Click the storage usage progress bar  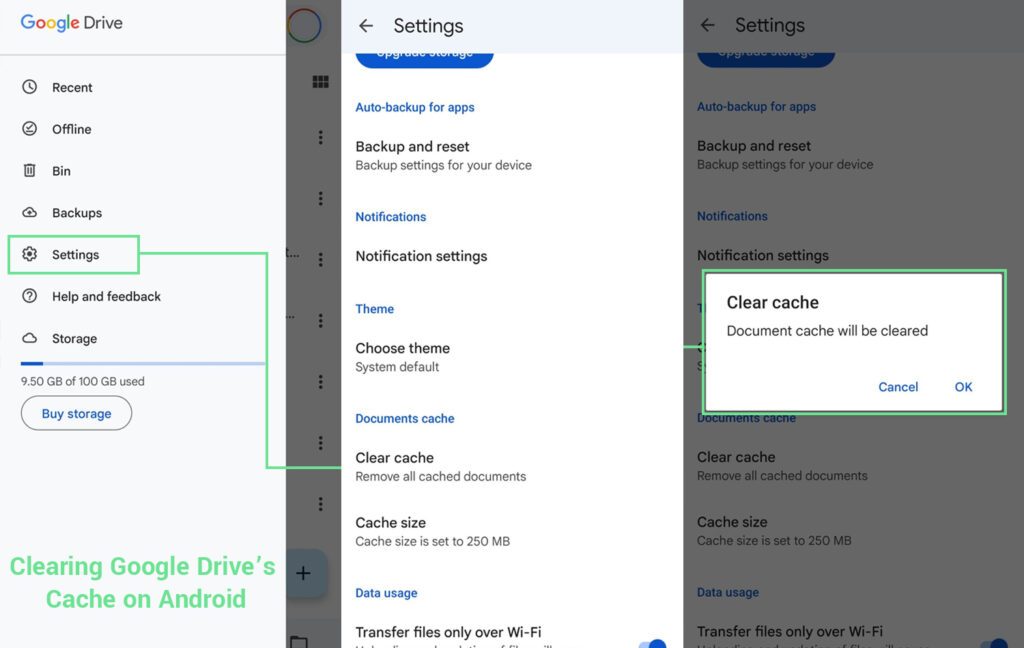click(143, 363)
